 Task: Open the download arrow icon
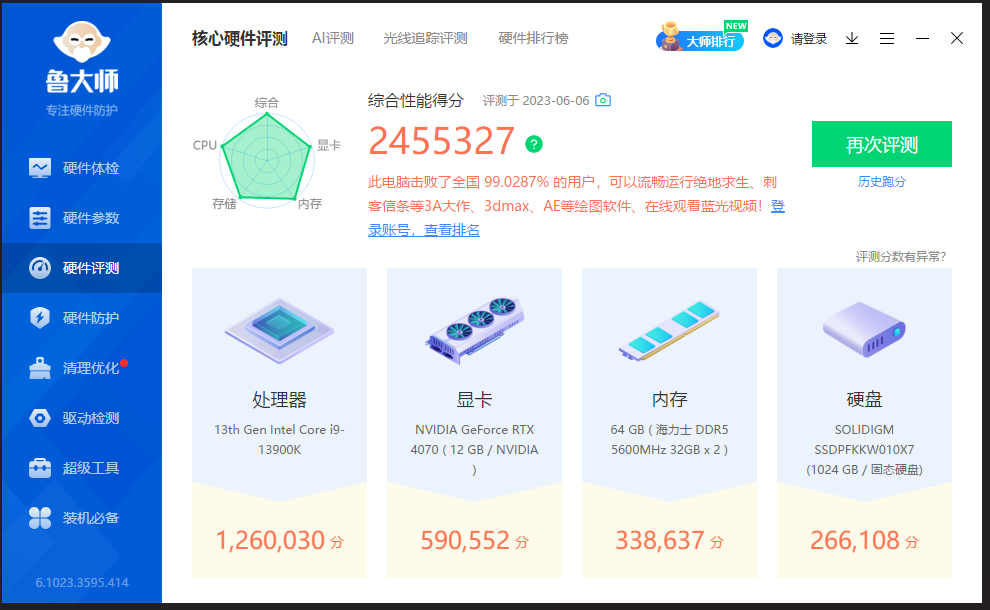click(852, 39)
